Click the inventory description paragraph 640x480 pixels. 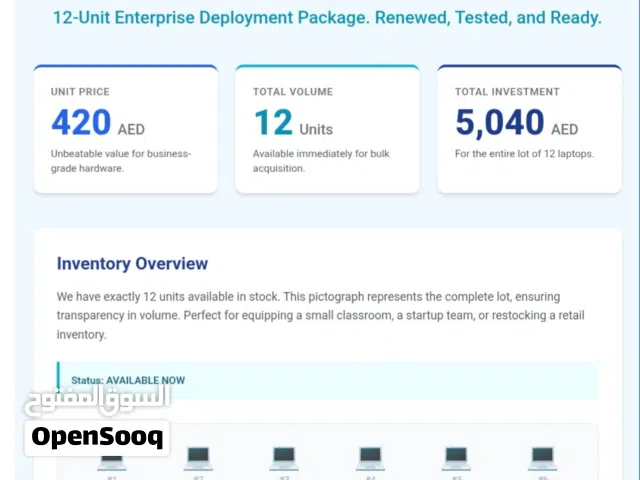[320, 315]
